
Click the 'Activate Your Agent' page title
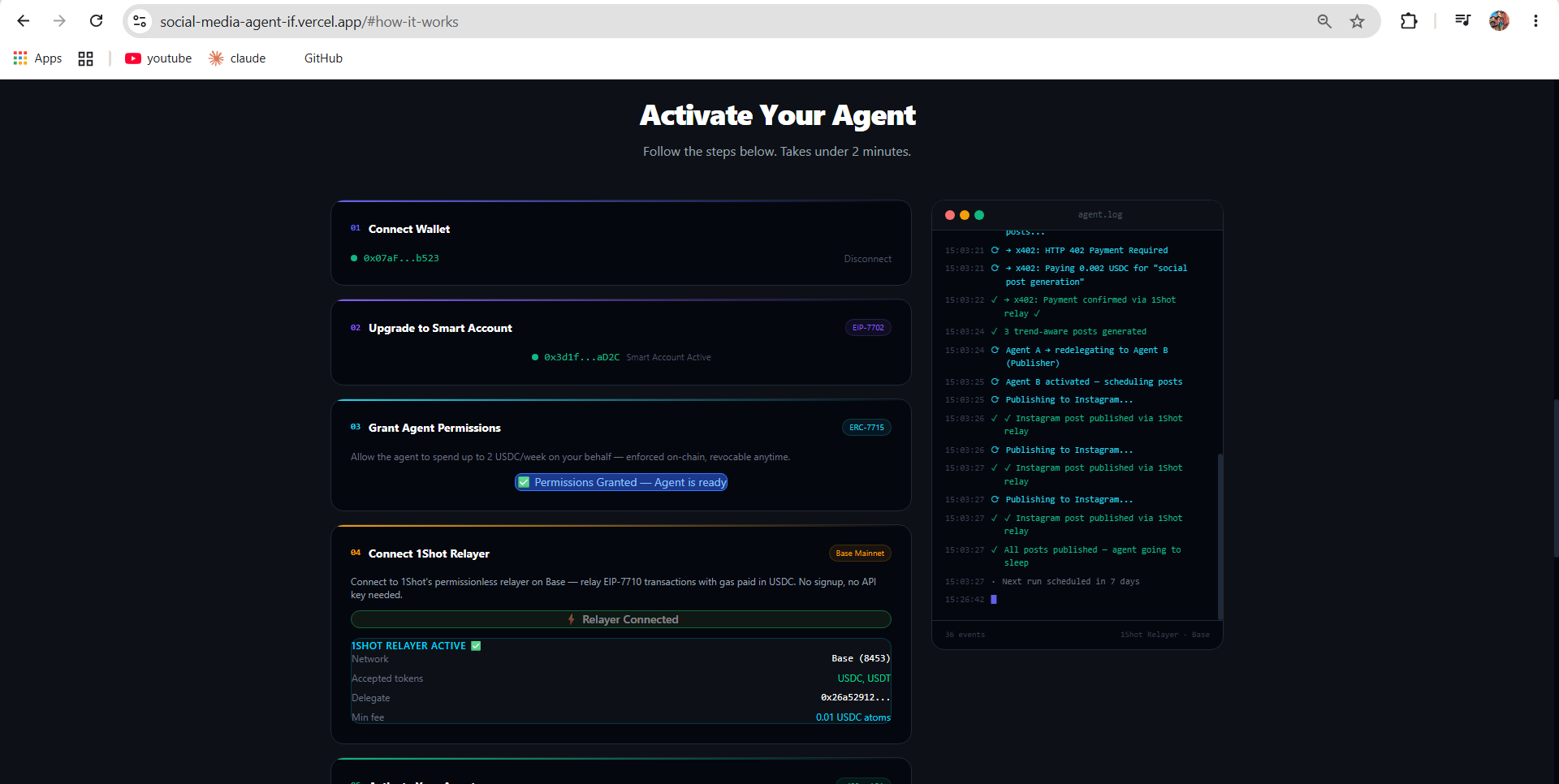pos(778,115)
